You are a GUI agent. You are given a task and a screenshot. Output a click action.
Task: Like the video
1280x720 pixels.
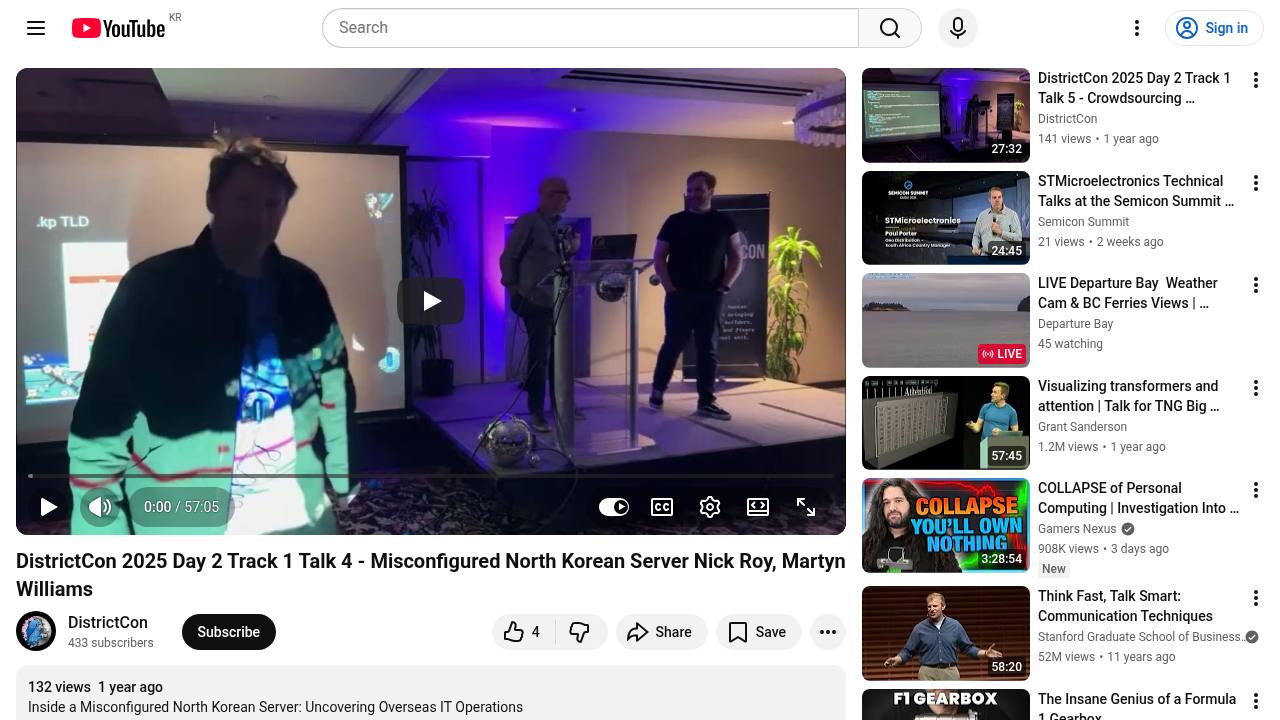[x=523, y=632]
